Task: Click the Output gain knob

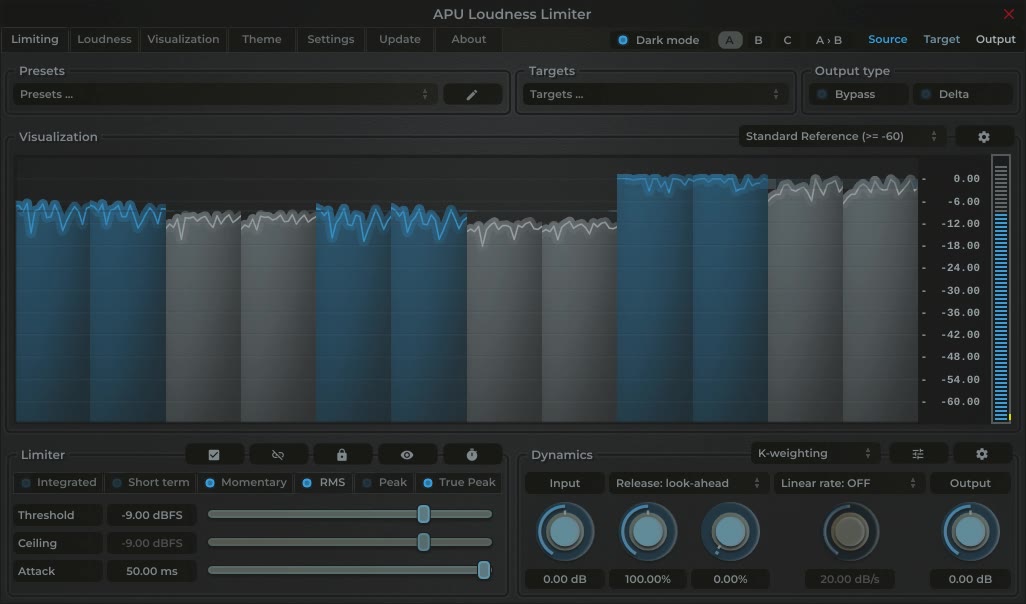Action: 970,532
